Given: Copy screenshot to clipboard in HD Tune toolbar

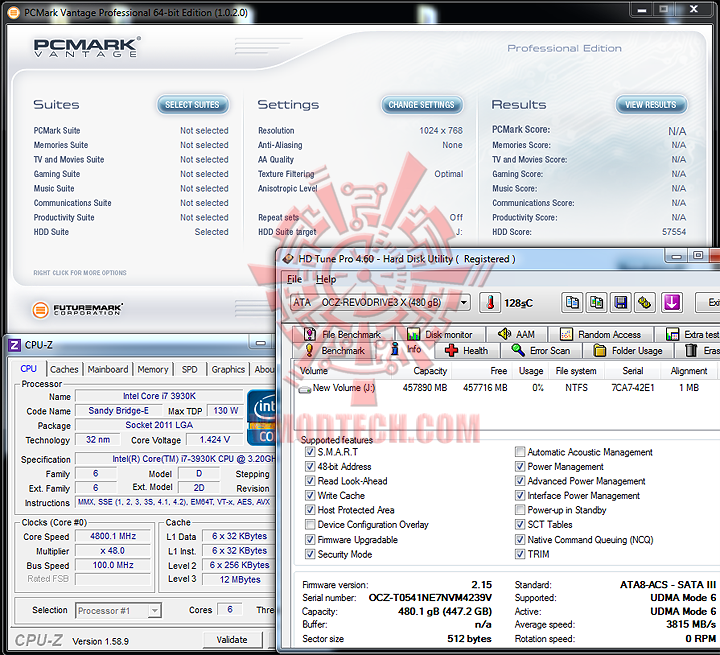Looking at the screenshot, I should coord(596,303).
